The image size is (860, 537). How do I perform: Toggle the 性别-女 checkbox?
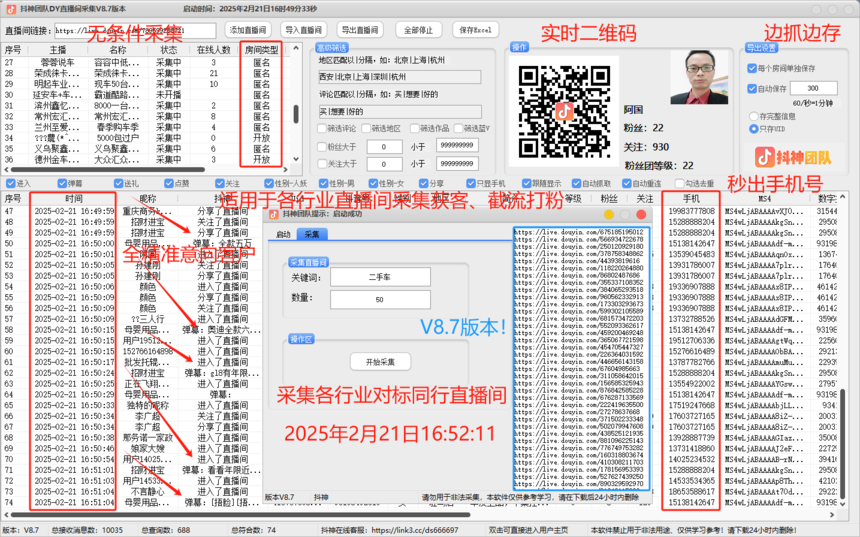pos(373,183)
